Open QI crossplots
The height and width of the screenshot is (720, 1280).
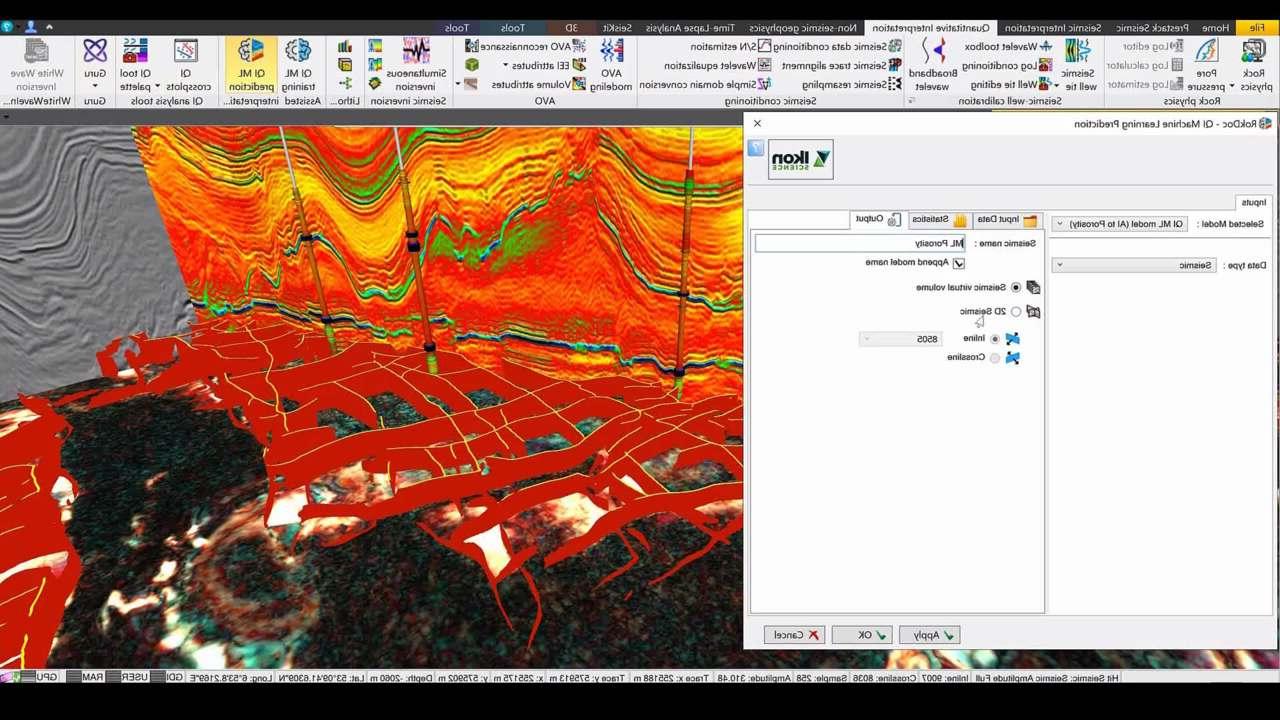pyautogui.click(x=185, y=65)
